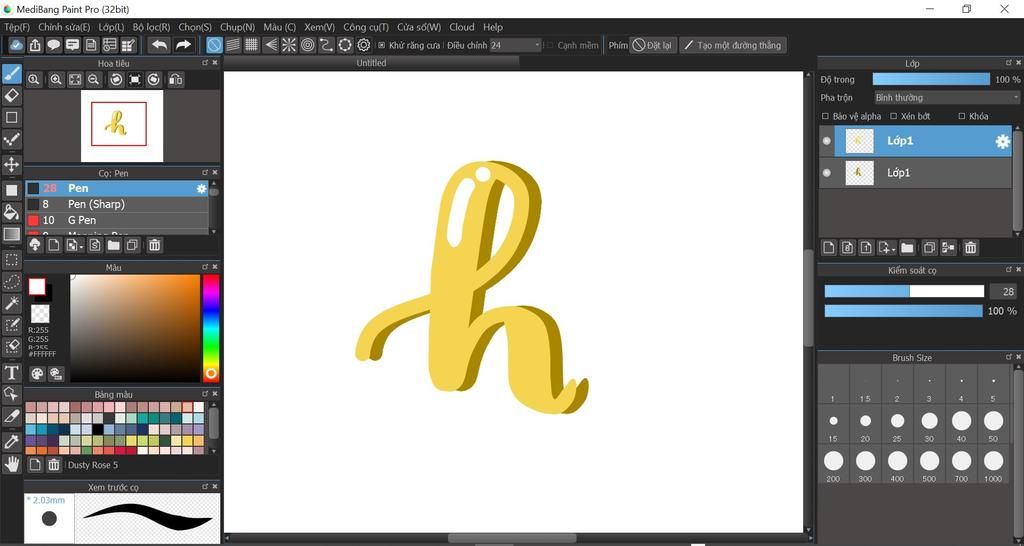Select the Brush tool in left toolbar
This screenshot has width=1024, height=546.
click(x=12, y=74)
